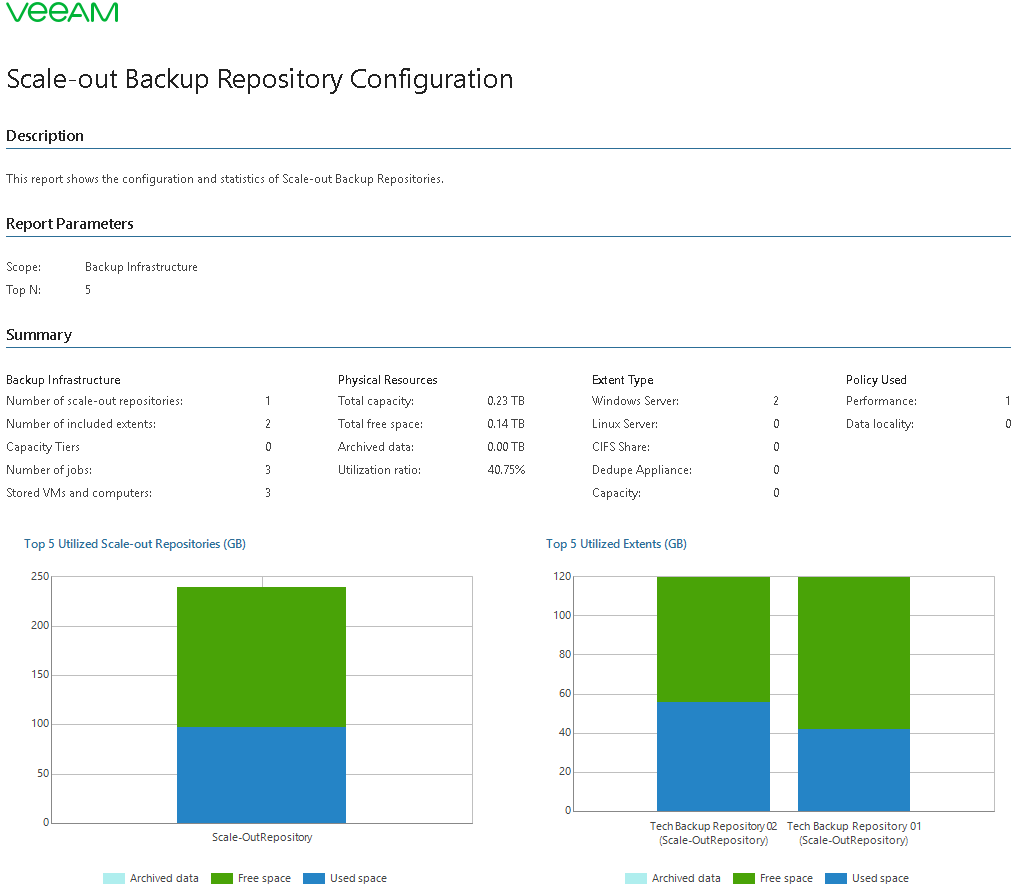The height and width of the screenshot is (888, 1016).
Task: Click the 'Description' section heading
Action: 45,135
